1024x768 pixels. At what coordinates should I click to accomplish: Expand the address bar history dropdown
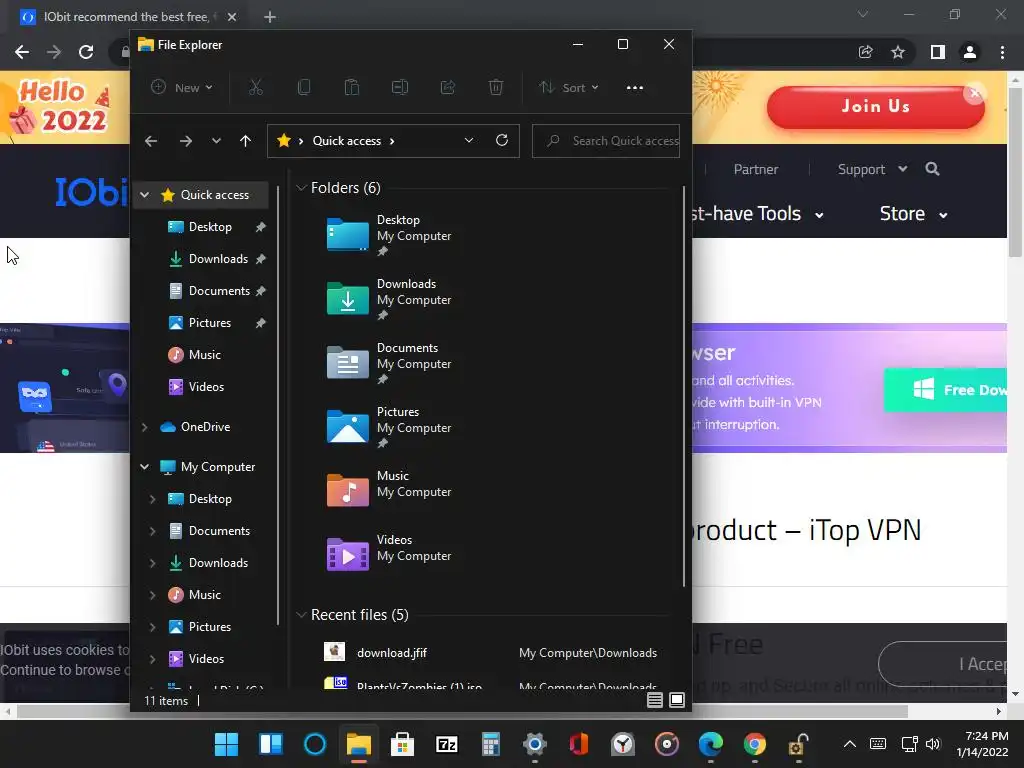[469, 140]
